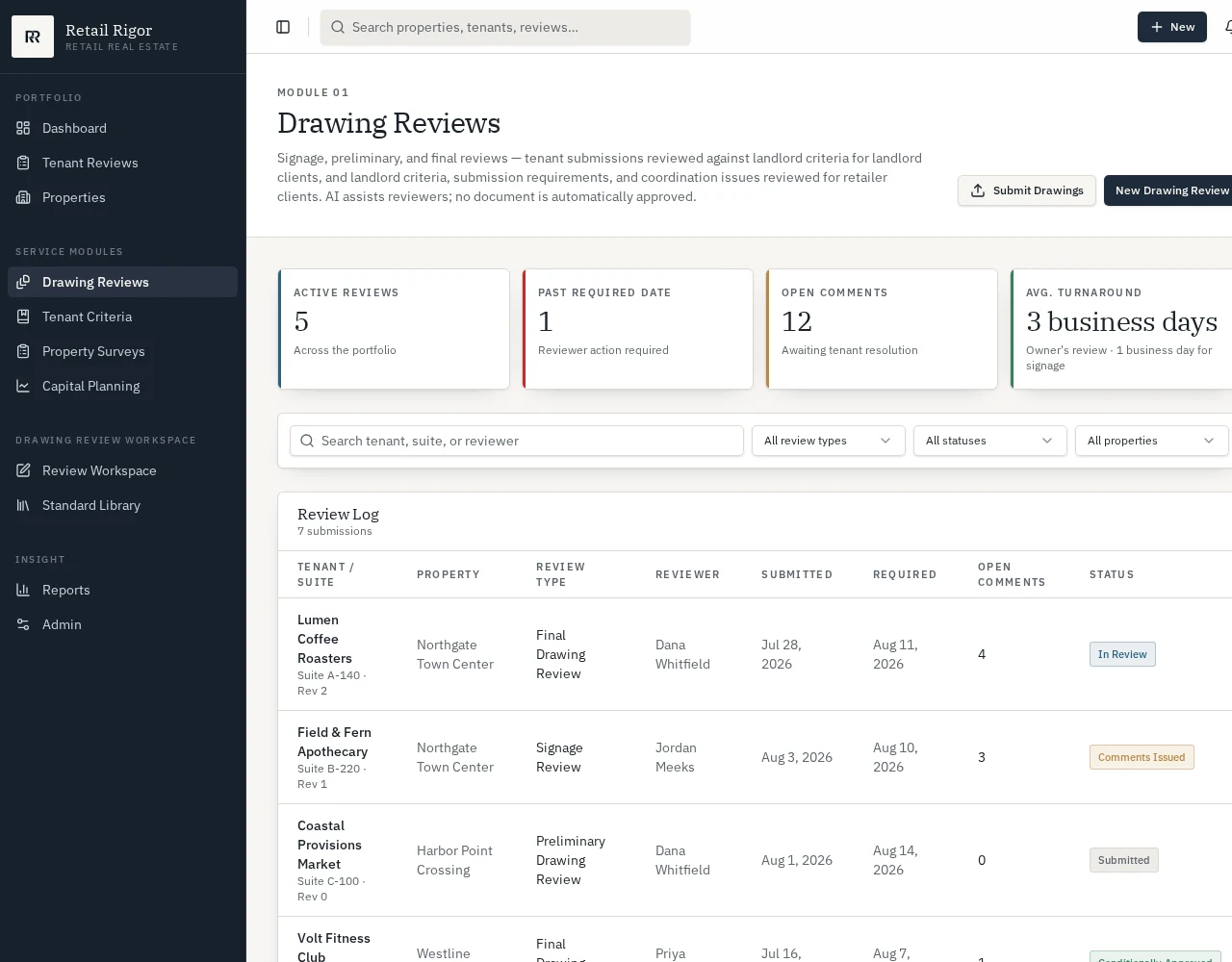The width and height of the screenshot is (1232, 962).
Task: Open the Reports section
Action: coord(122,590)
